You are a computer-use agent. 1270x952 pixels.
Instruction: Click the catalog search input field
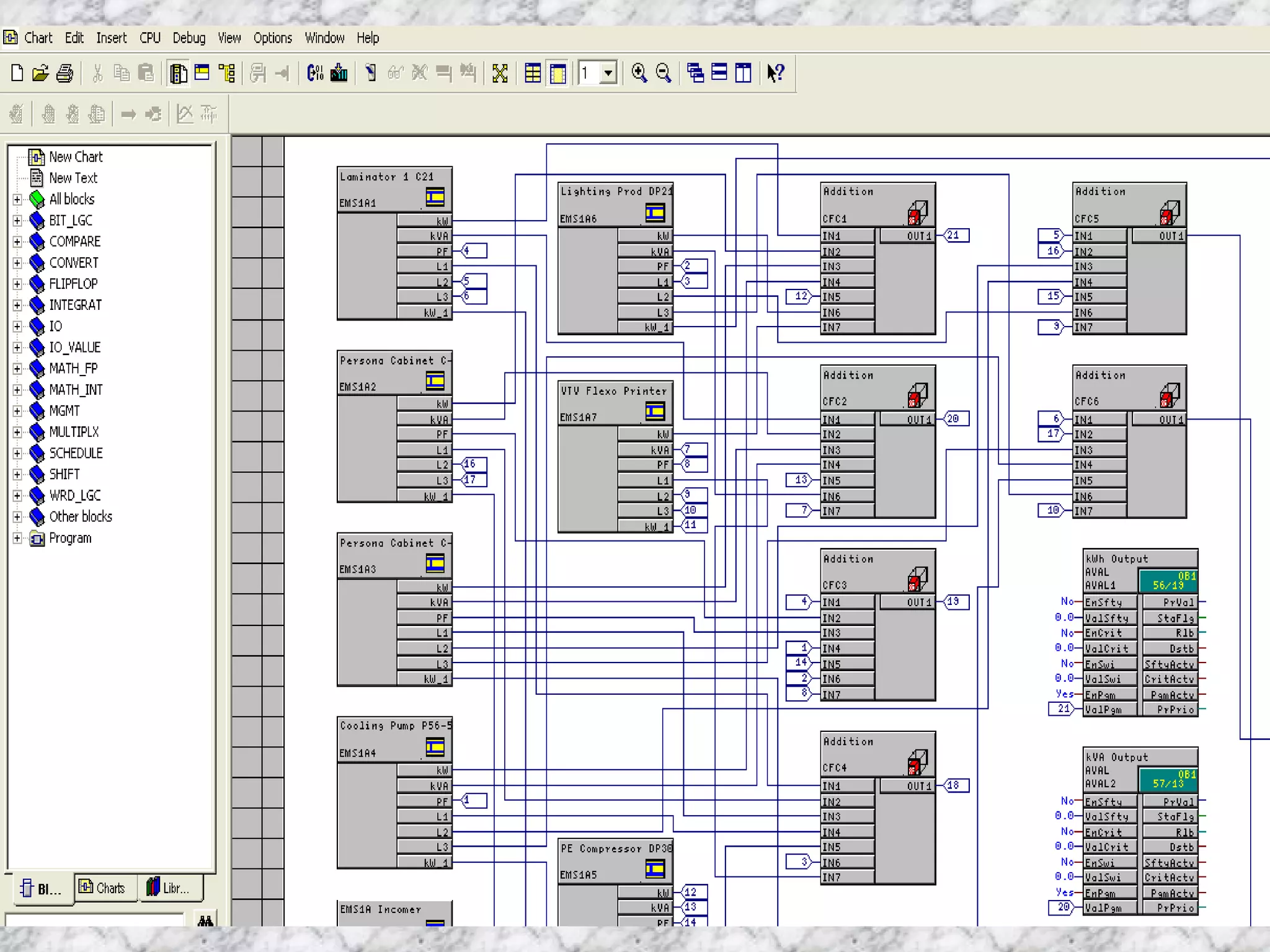pos(94,920)
